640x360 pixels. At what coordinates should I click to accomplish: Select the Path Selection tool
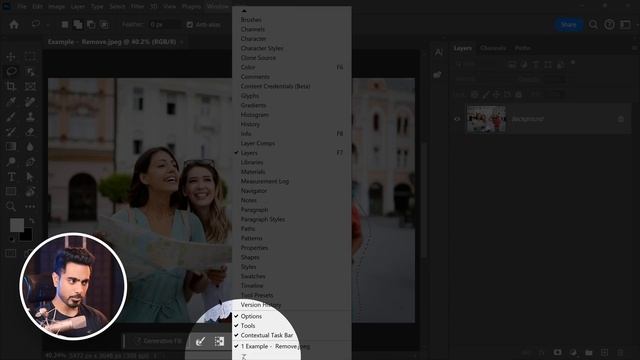[x=30, y=177]
